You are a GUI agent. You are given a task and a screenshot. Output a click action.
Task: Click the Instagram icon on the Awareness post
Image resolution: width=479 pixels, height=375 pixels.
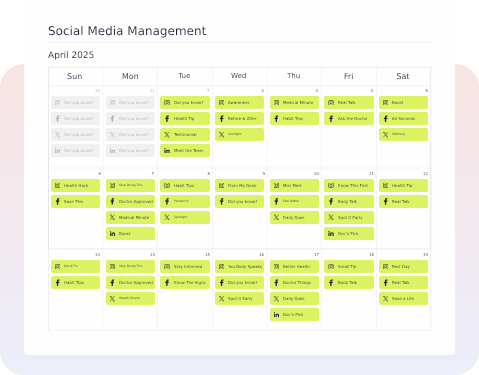coord(222,103)
